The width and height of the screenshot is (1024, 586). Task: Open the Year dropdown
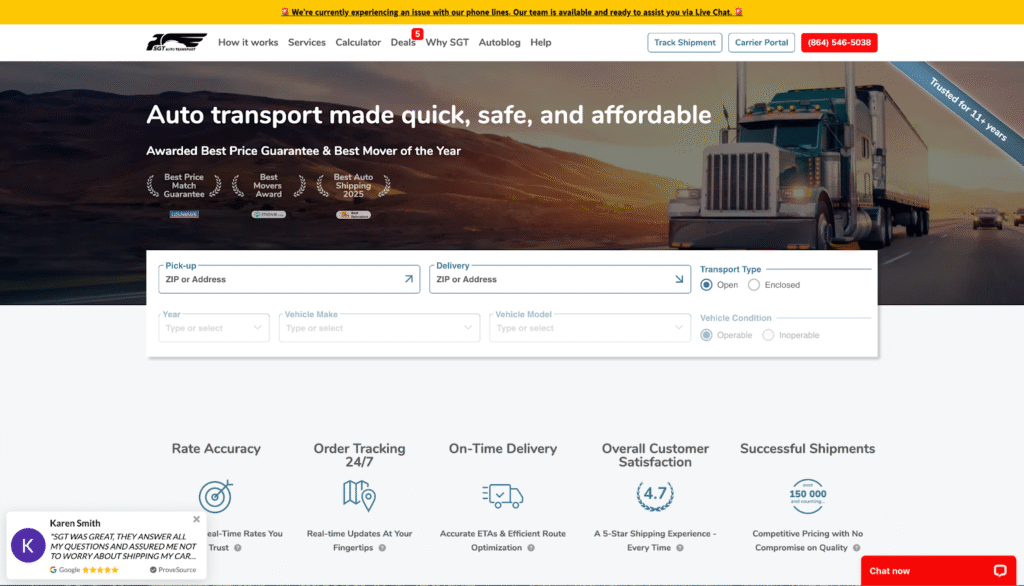[x=214, y=328]
